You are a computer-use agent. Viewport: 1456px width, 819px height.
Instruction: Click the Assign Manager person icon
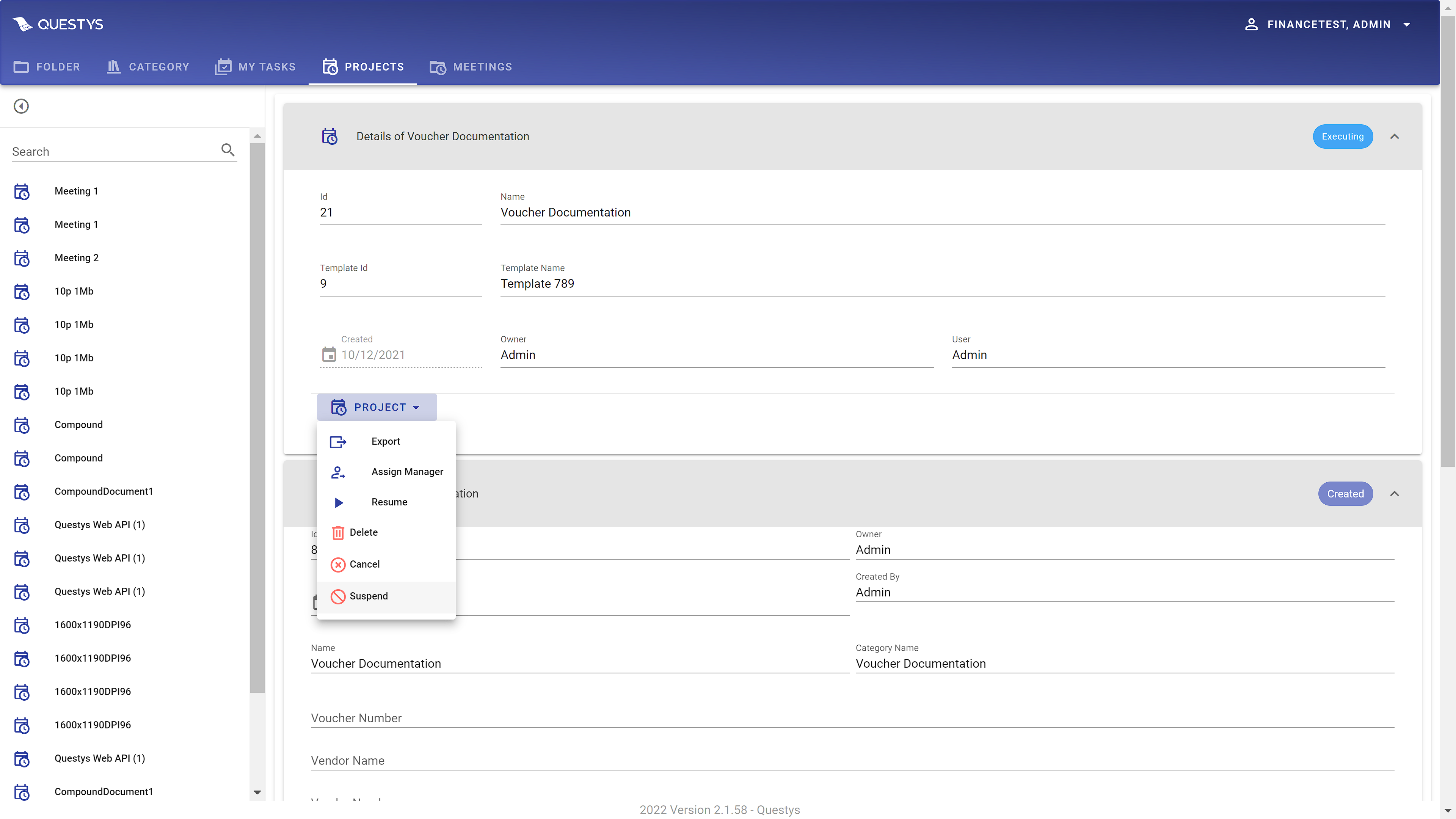click(x=338, y=472)
